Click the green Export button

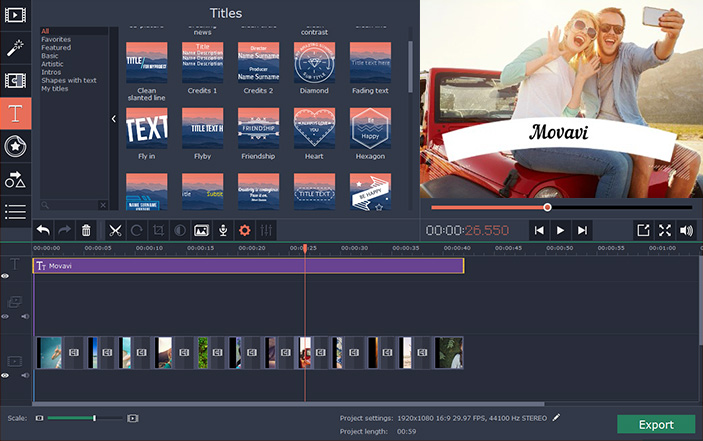click(x=656, y=424)
